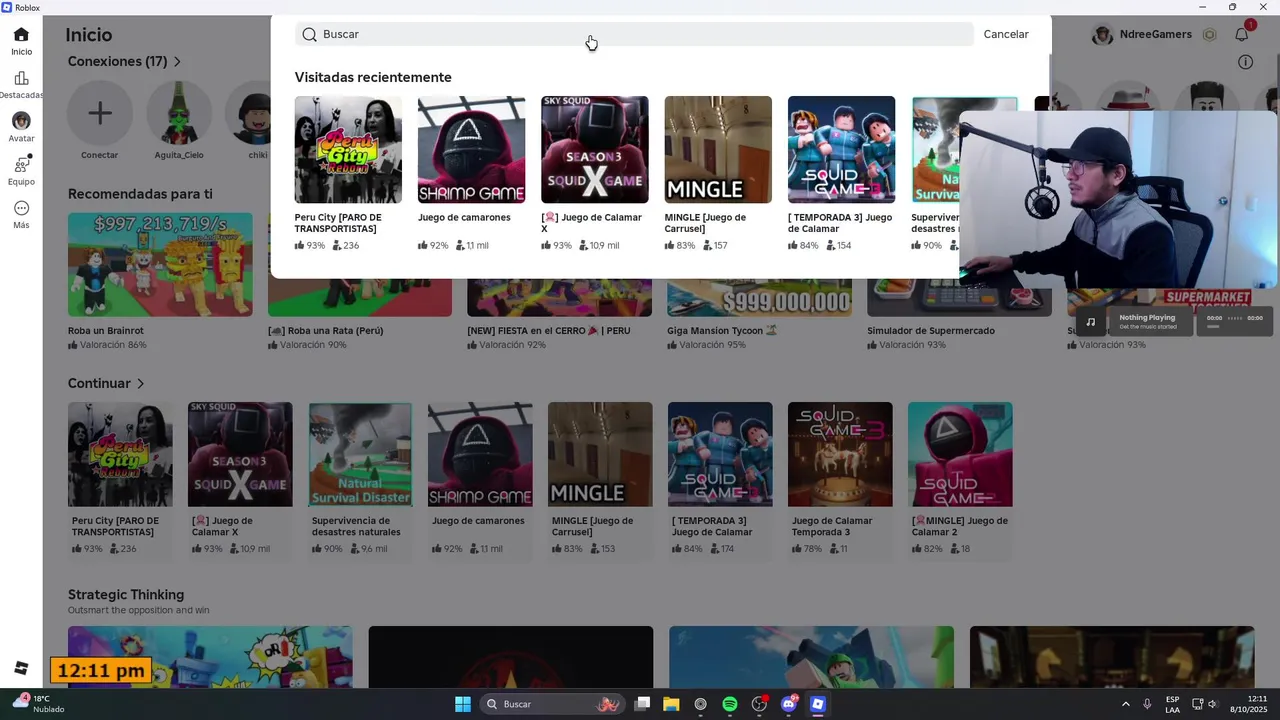Click the info icon in Conexiones row

point(1245,62)
